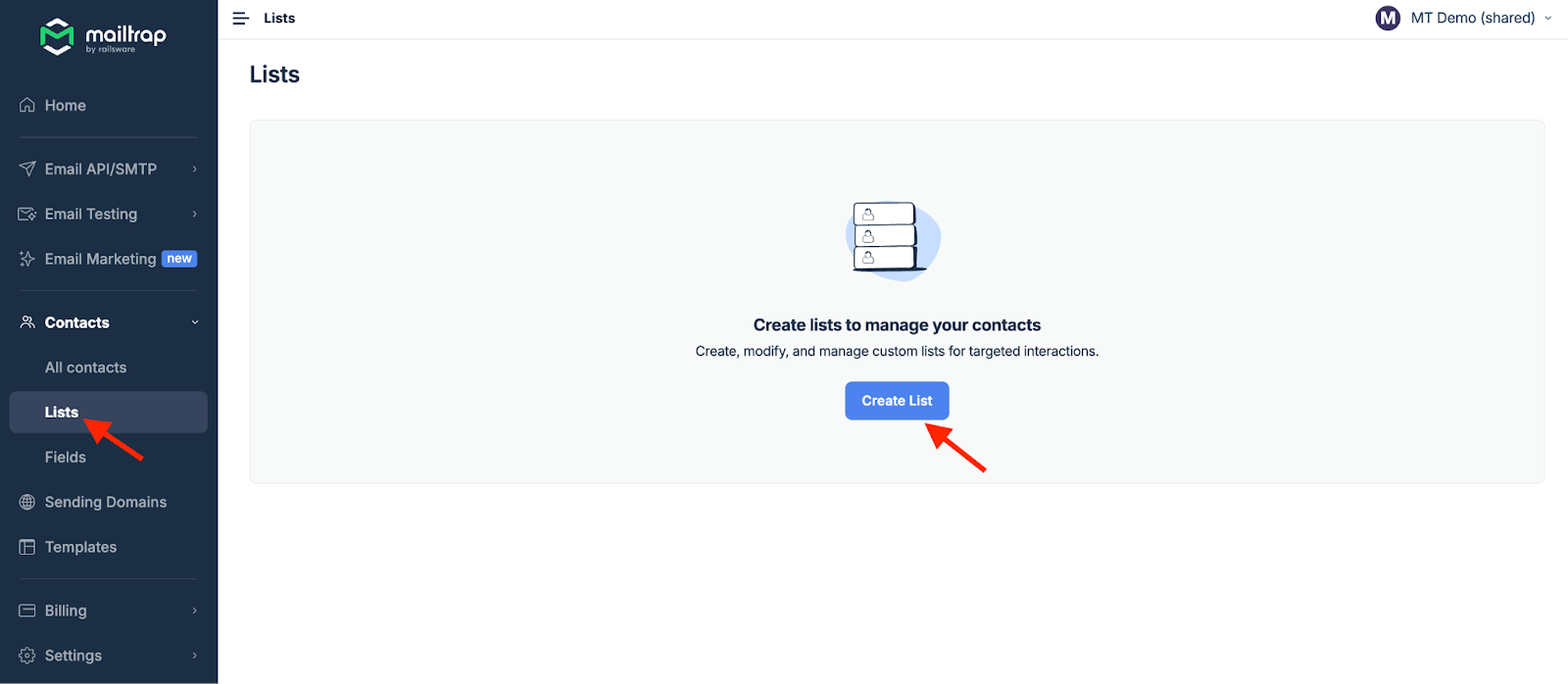Open Templates using its panel icon
This screenshot has width=1568, height=684.
(x=26, y=547)
